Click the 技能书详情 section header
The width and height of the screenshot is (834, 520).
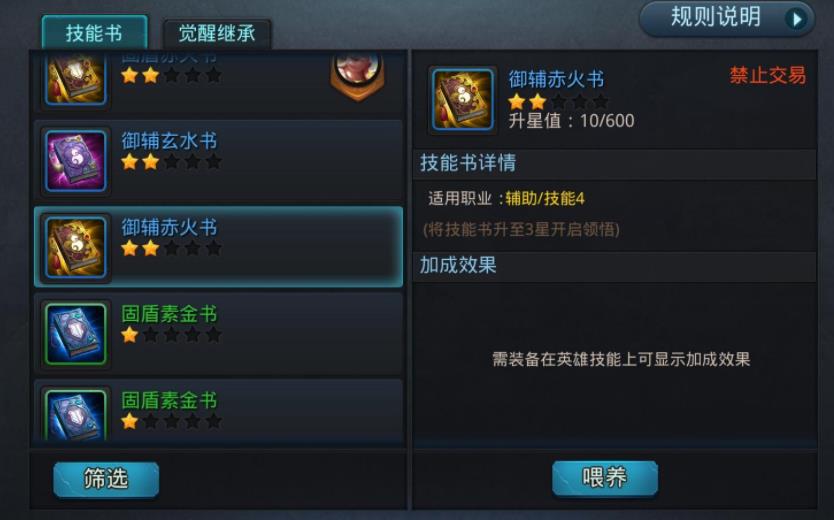(x=615, y=163)
